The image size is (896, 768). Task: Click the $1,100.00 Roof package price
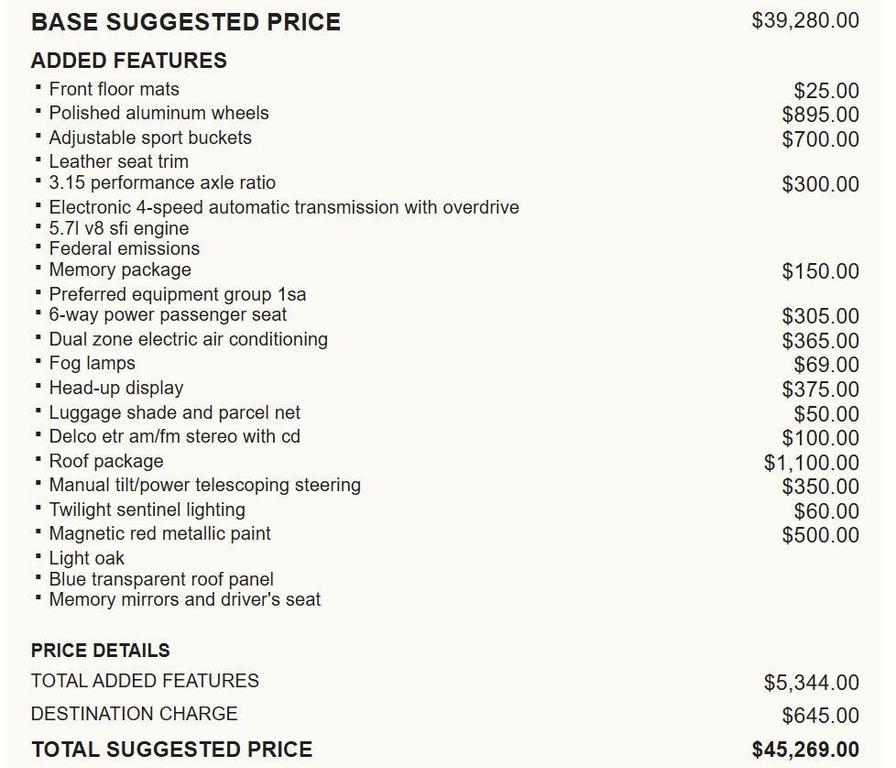tap(811, 463)
